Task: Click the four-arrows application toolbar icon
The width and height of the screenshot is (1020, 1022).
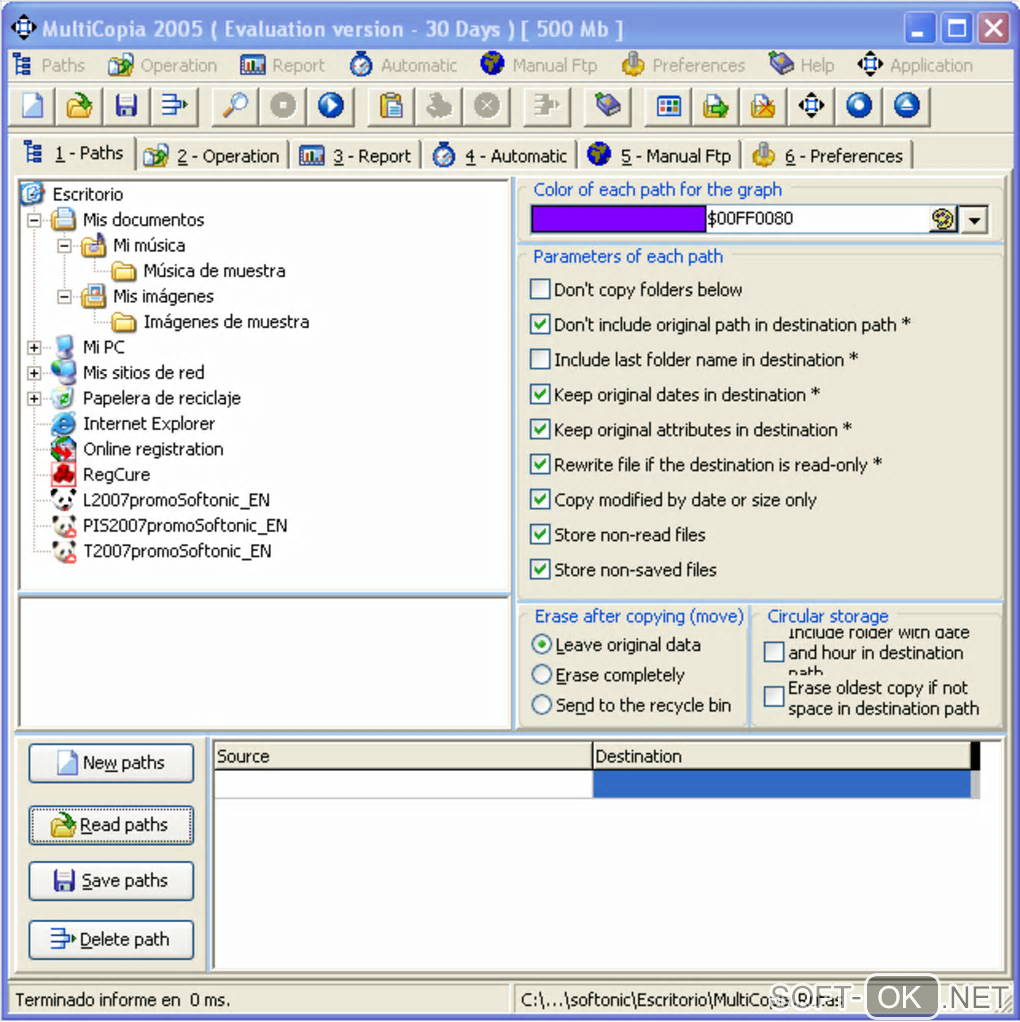Action: coord(811,105)
